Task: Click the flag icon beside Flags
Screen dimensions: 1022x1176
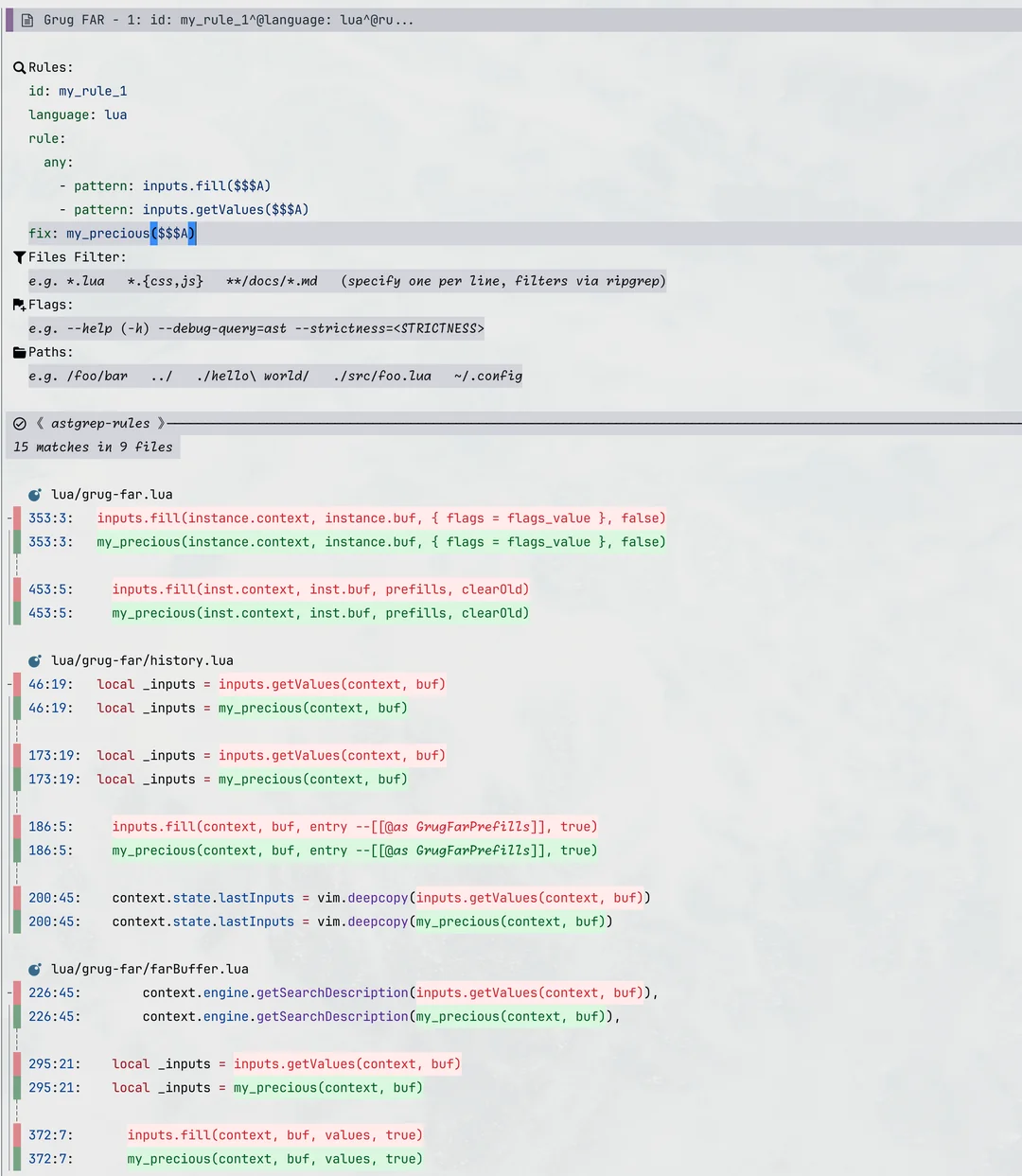Action: (x=19, y=305)
